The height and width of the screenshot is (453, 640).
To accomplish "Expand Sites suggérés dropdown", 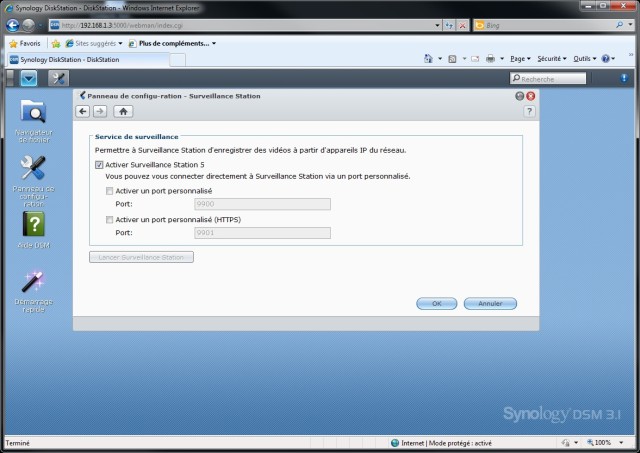I will tap(120, 43).
